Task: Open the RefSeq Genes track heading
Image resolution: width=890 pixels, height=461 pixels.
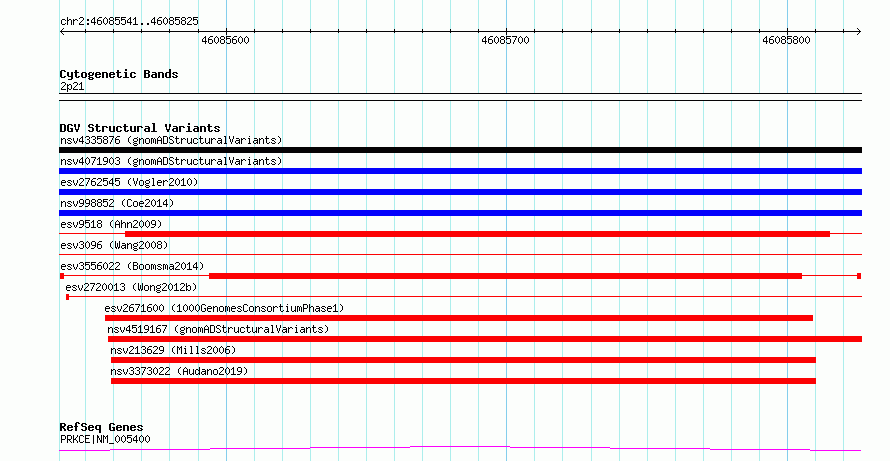Action: point(102,427)
